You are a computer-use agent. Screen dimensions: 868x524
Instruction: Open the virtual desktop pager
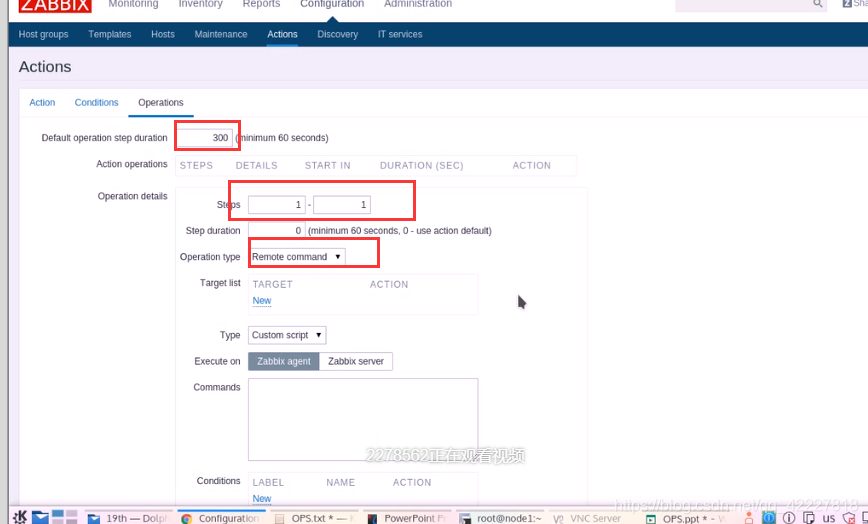point(64,517)
